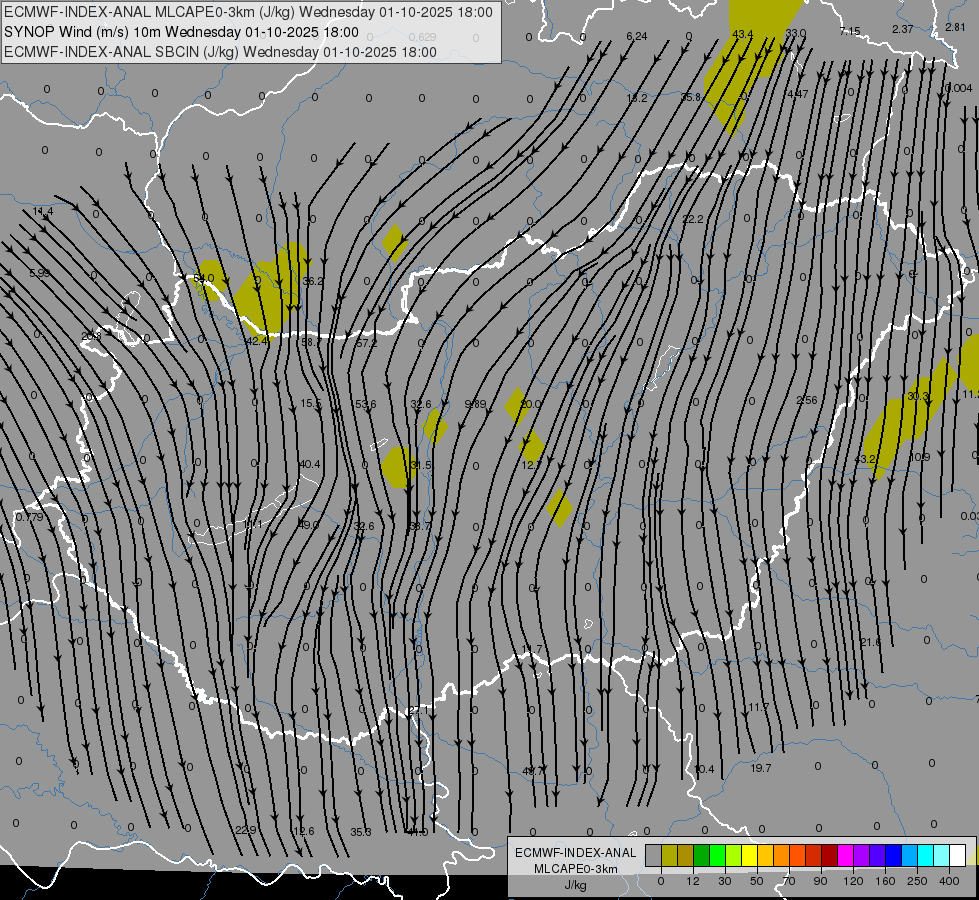
Task: Pick the magenta legend swatch
Action: pos(846,855)
